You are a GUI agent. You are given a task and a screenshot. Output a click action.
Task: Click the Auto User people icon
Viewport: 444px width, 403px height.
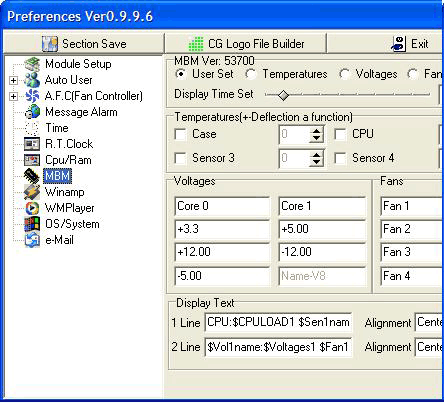coord(32,80)
